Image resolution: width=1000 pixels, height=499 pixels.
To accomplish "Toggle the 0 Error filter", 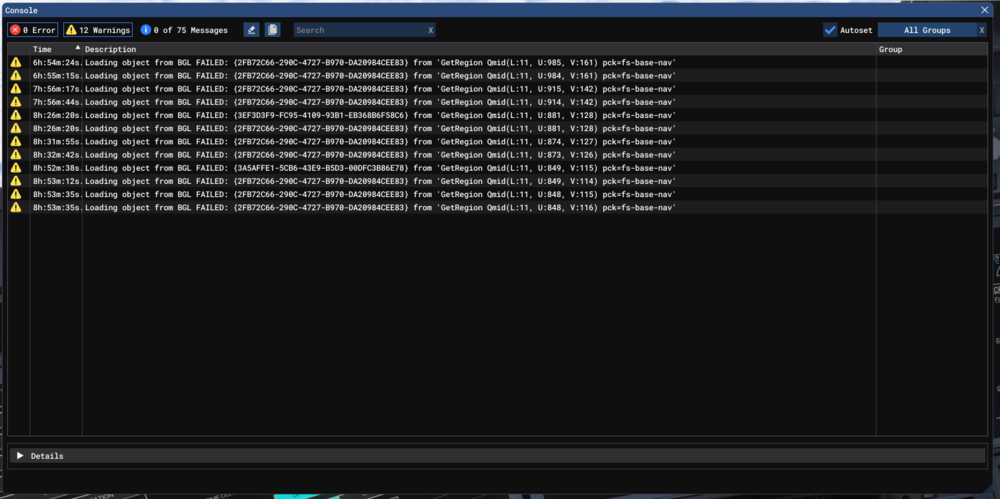I will (x=33, y=30).
